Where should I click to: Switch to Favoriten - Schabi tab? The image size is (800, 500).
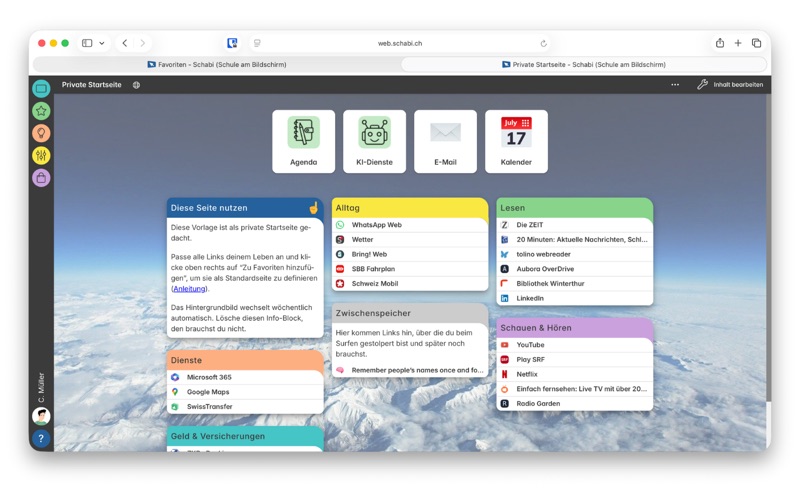(217, 65)
